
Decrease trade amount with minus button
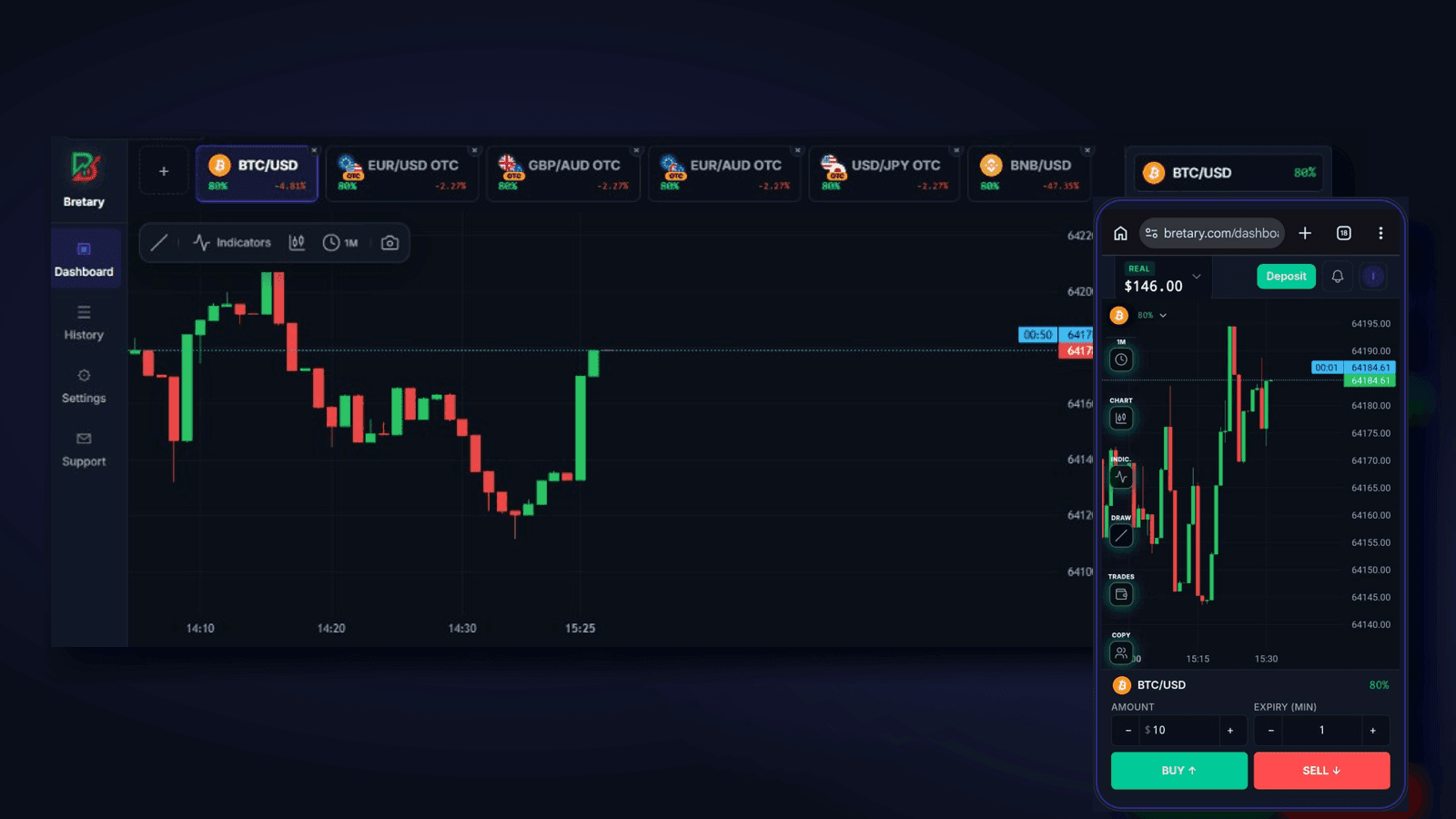(1127, 731)
